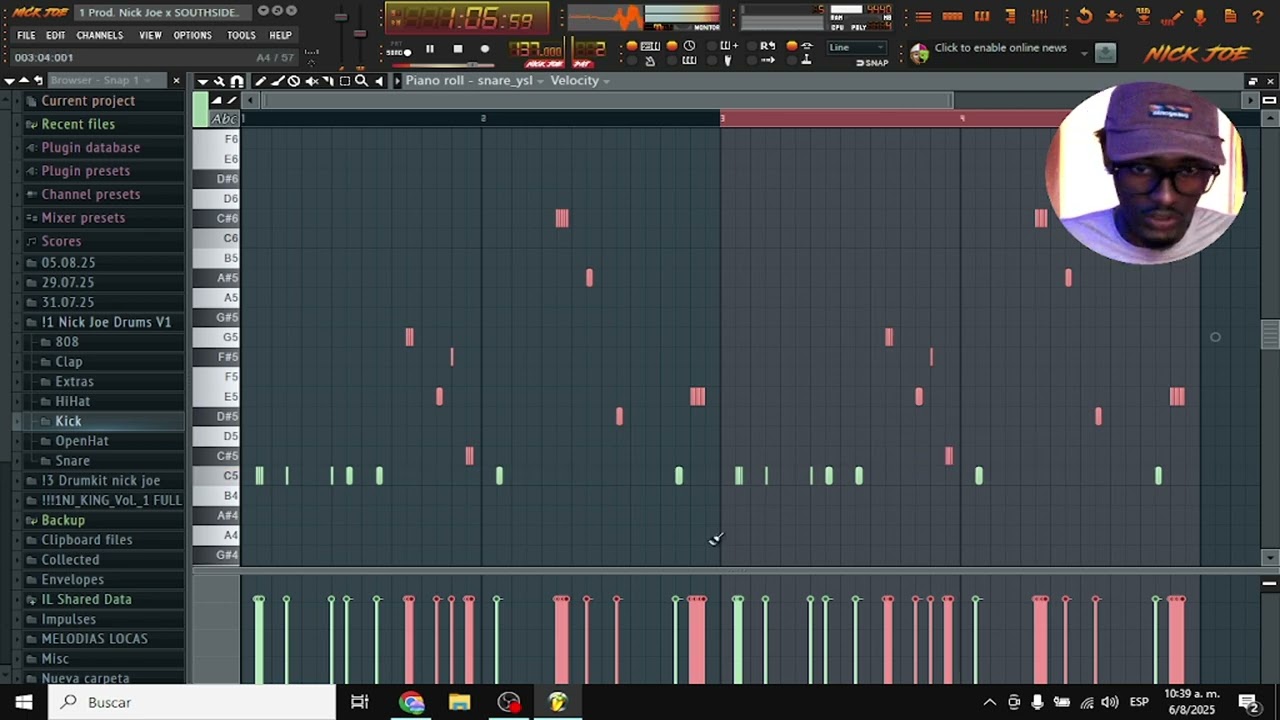Screen dimensions: 1280x720
Task: Click the microphone recording icon
Action: [x=1200, y=17]
